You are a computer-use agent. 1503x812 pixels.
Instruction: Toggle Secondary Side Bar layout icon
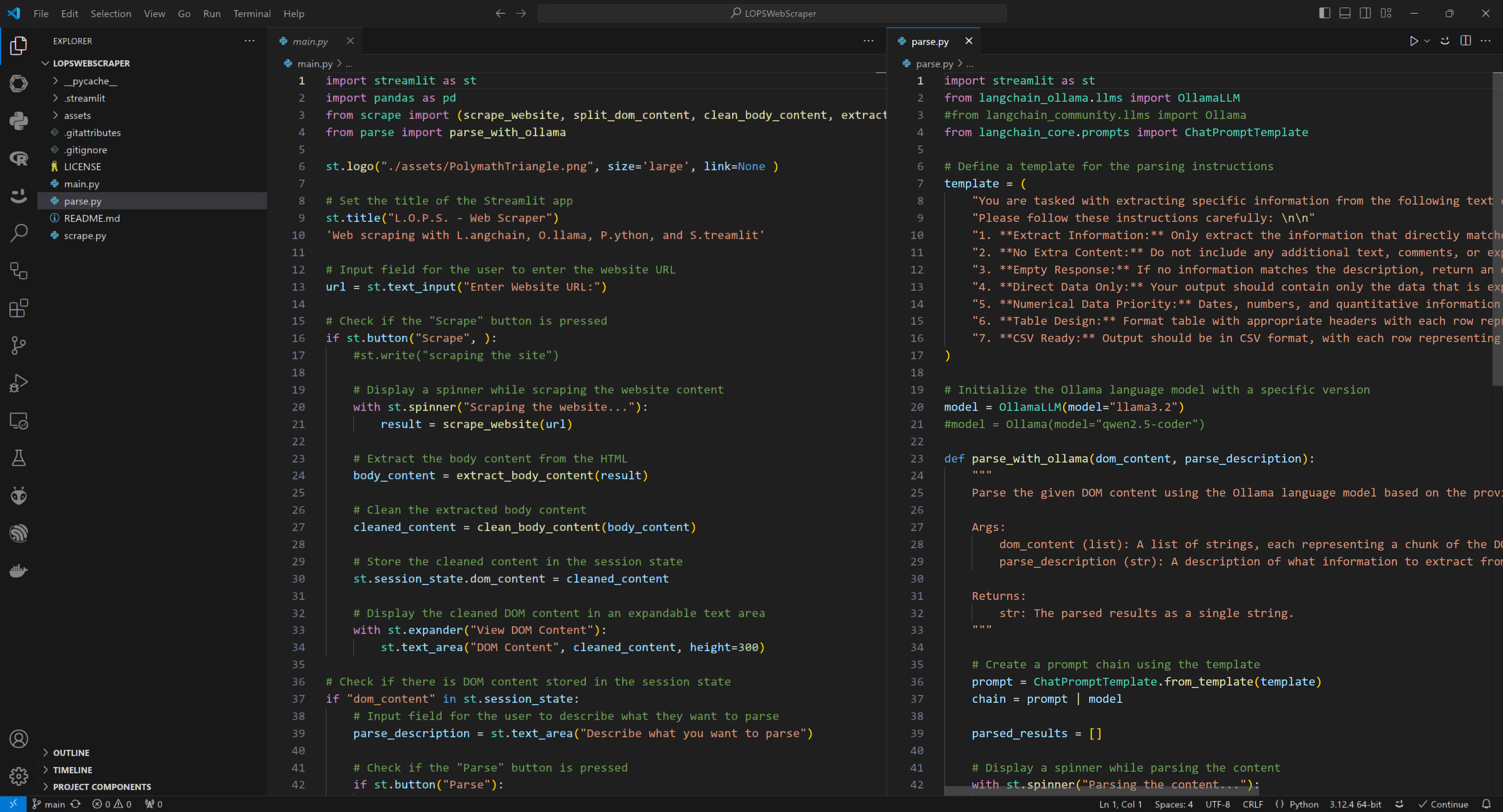[1365, 13]
